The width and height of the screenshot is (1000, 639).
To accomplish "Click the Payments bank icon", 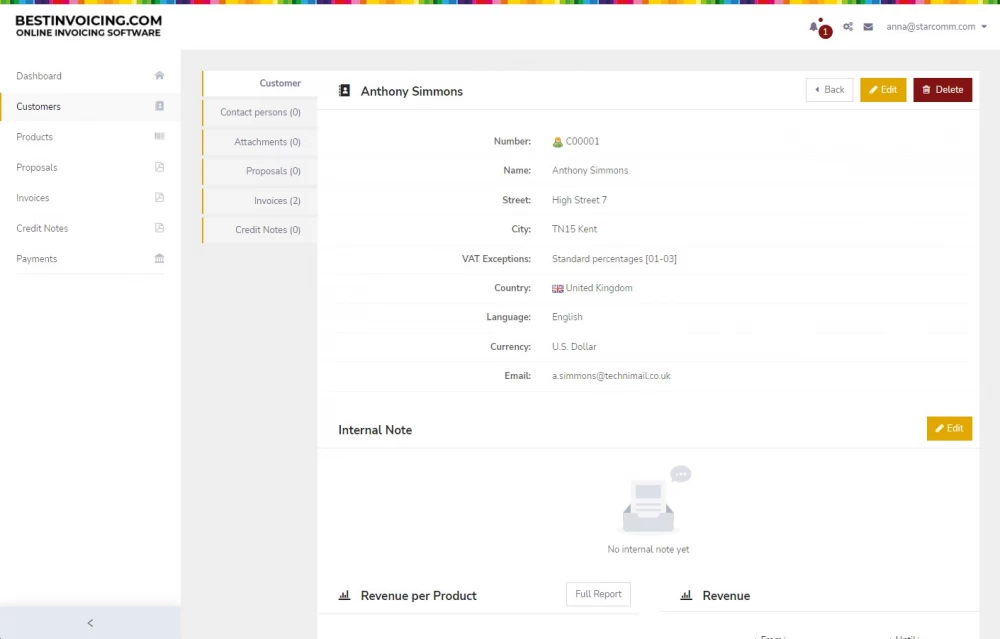I will point(159,259).
